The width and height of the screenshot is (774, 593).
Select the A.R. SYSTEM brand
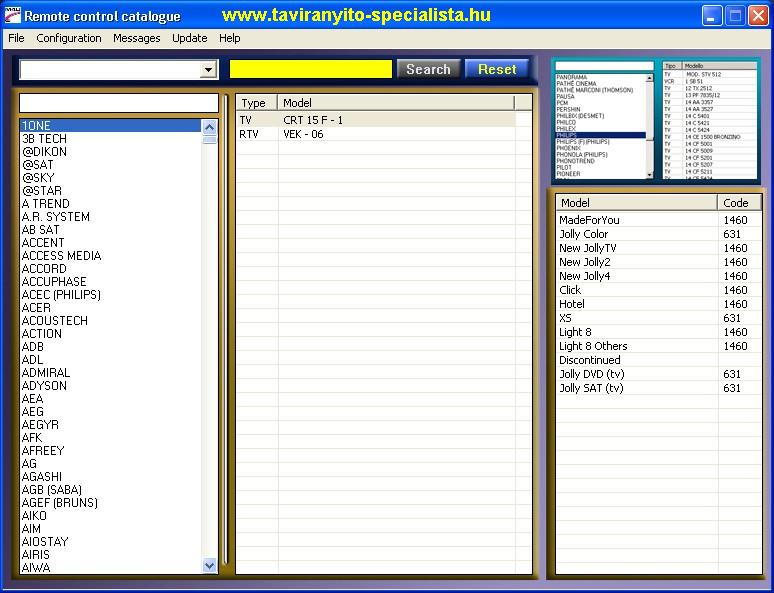click(x=111, y=217)
